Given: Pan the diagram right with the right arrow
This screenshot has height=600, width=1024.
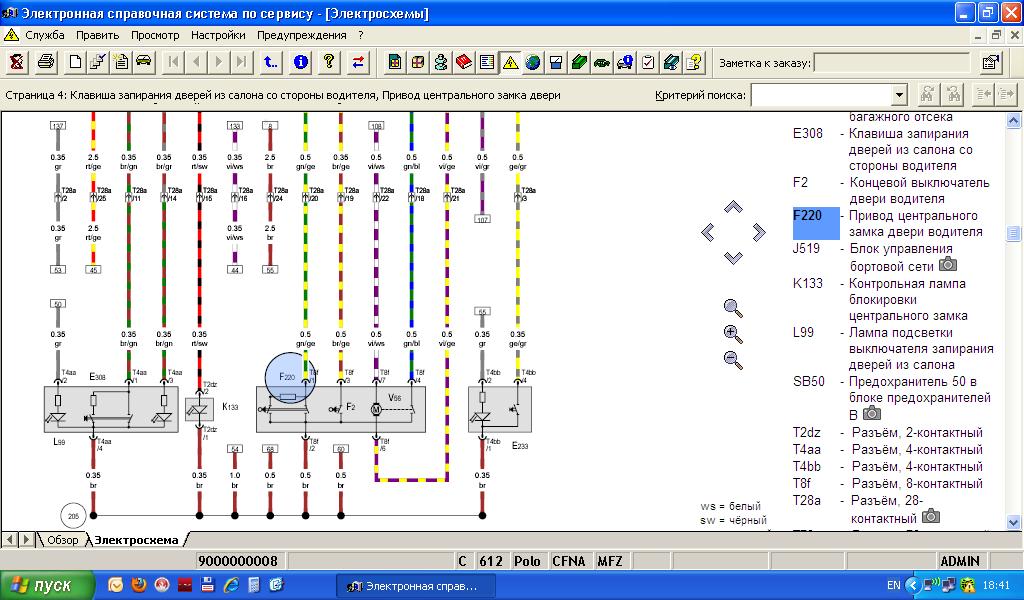Looking at the screenshot, I should click(x=759, y=232).
